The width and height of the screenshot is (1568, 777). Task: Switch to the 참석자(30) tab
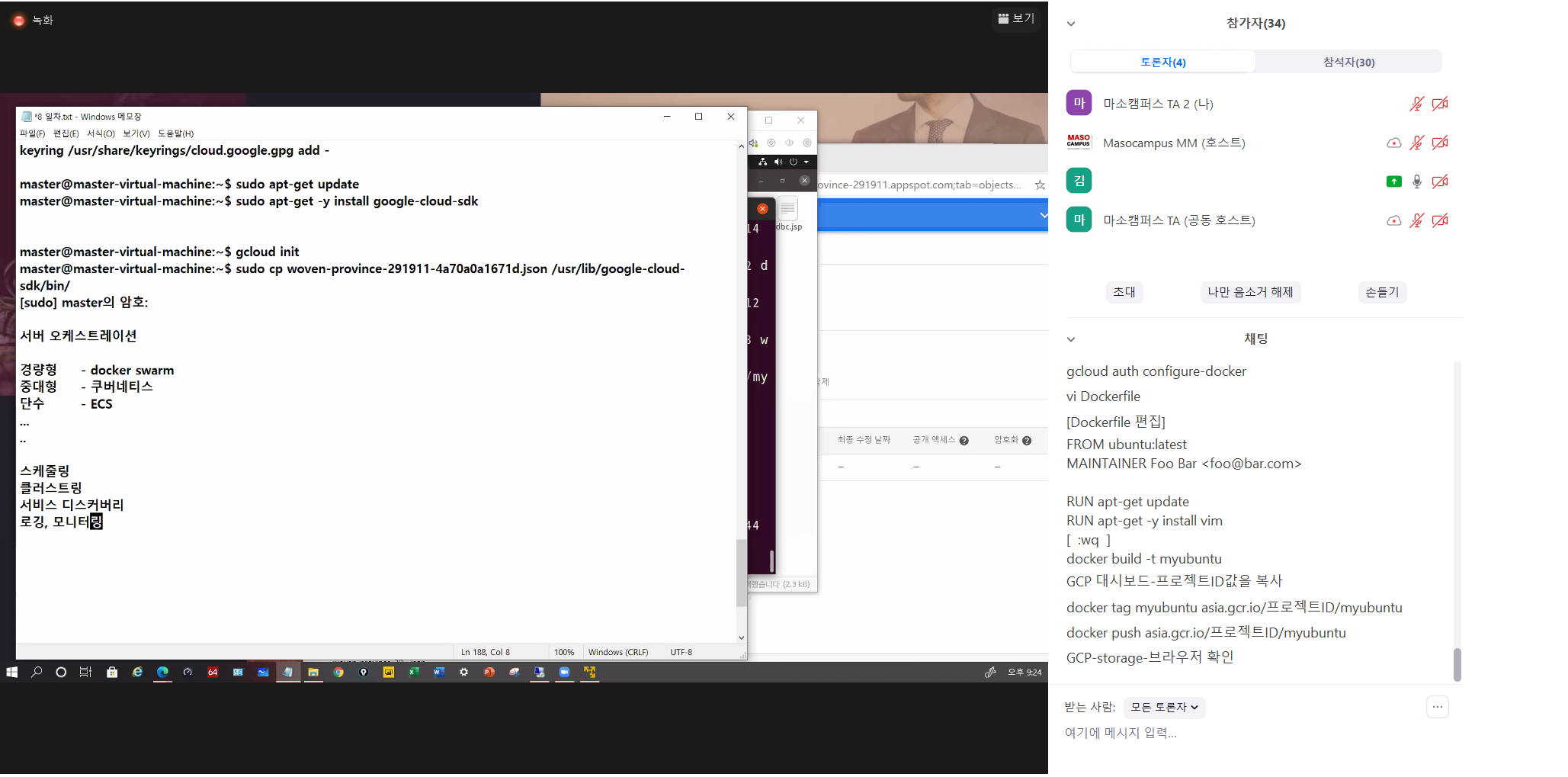click(x=1348, y=62)
